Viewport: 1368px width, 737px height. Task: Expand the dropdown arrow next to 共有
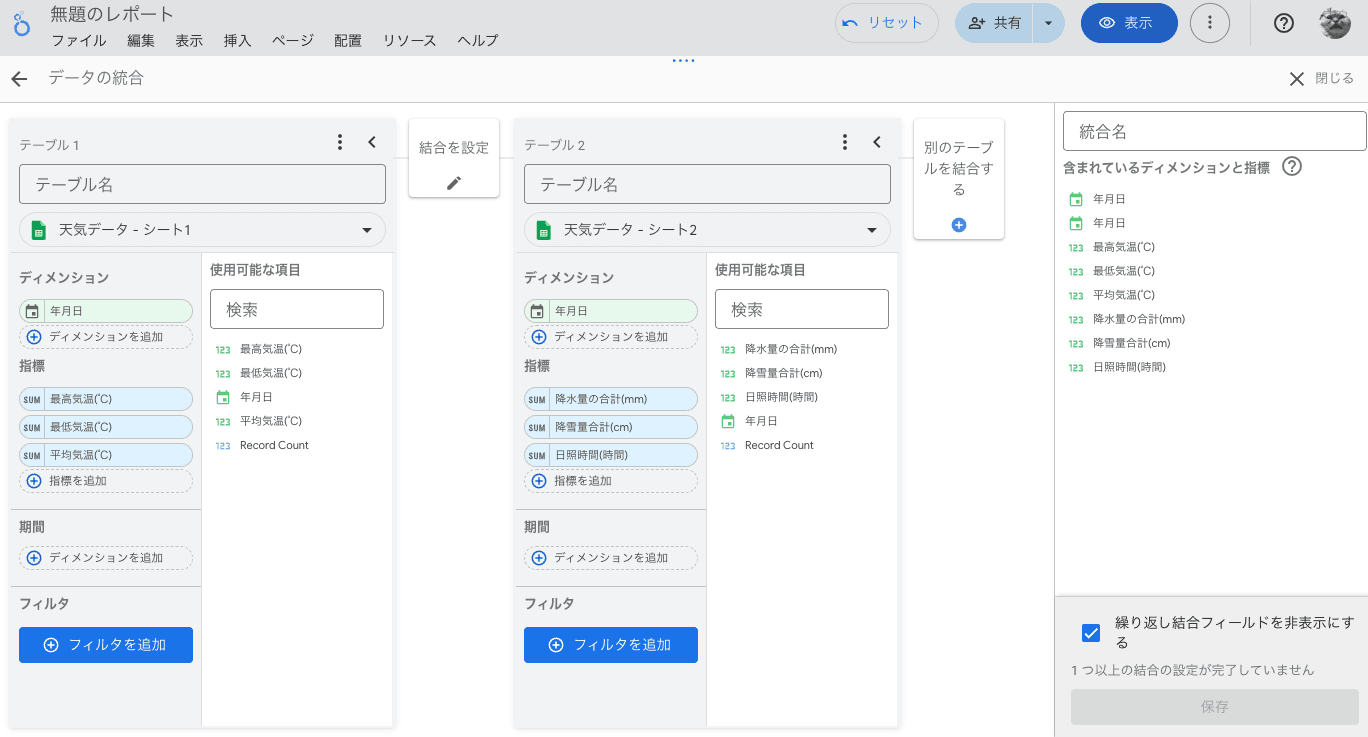click(1048, 23)
